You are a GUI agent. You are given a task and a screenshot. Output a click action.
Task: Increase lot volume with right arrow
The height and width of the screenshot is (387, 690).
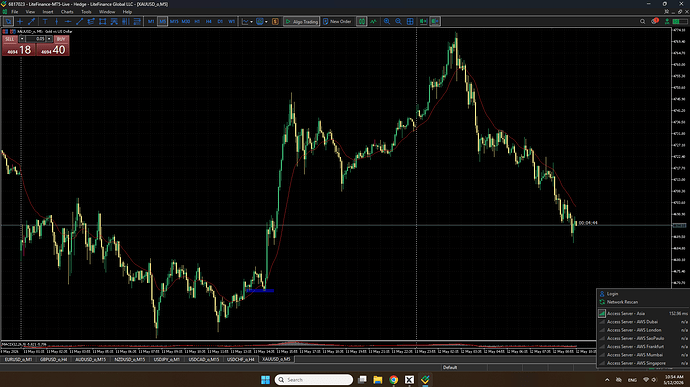click(x=49, y=39)
